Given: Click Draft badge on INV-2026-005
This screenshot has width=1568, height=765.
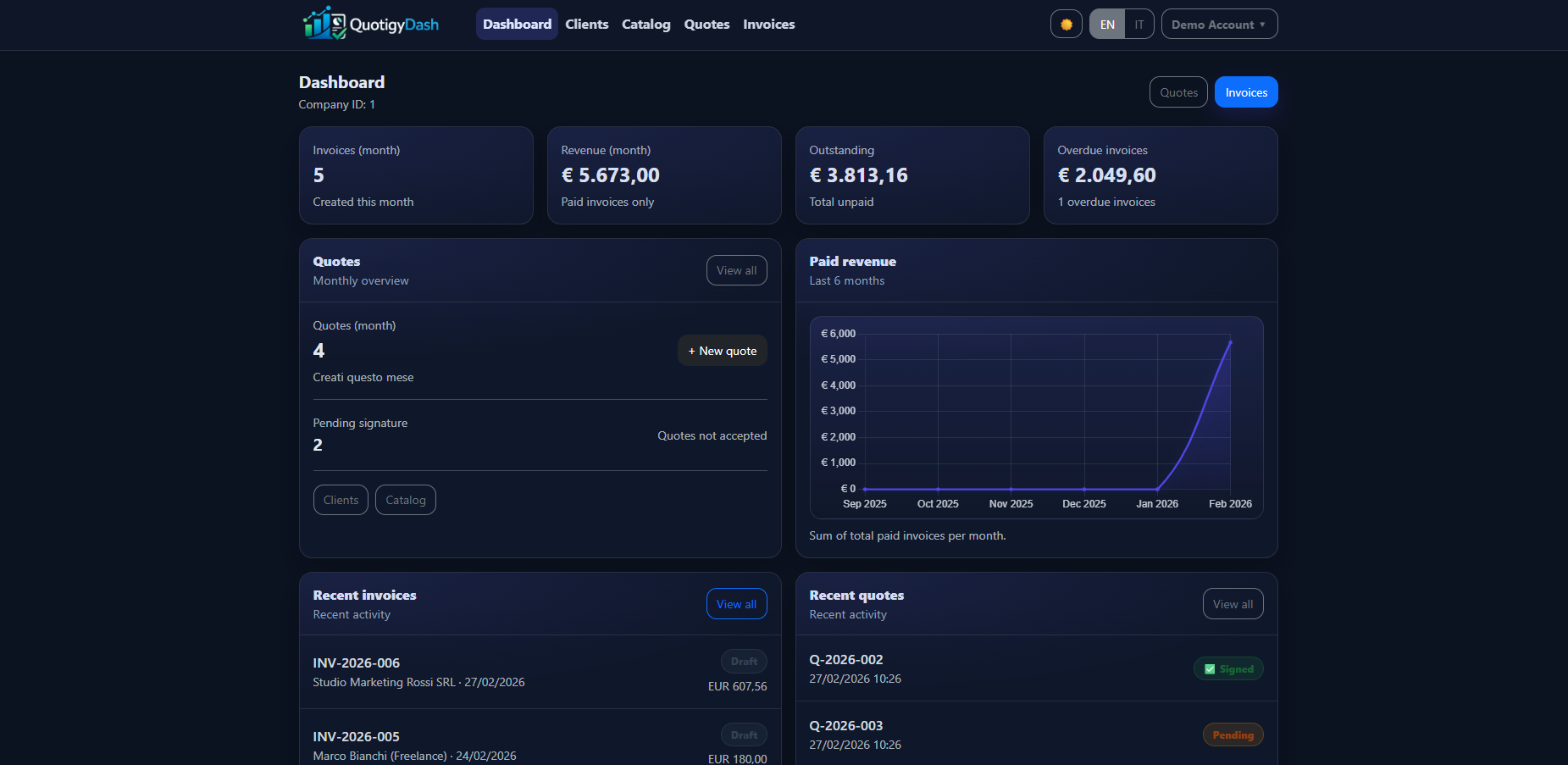Looking at the screenshot, I should (x=744, y=735).
